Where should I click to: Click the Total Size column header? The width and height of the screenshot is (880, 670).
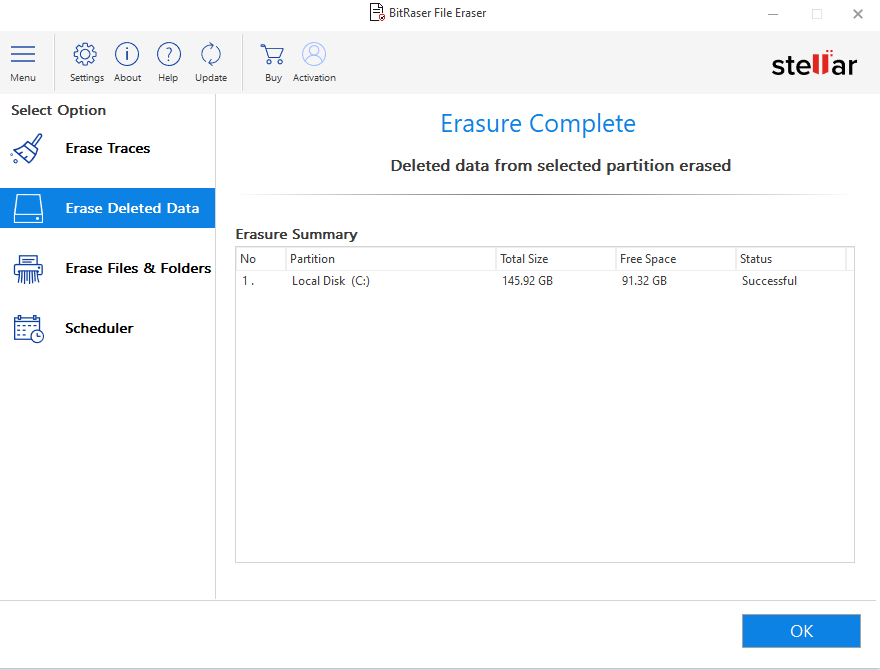pyautogui.click(x=556, y=259)
